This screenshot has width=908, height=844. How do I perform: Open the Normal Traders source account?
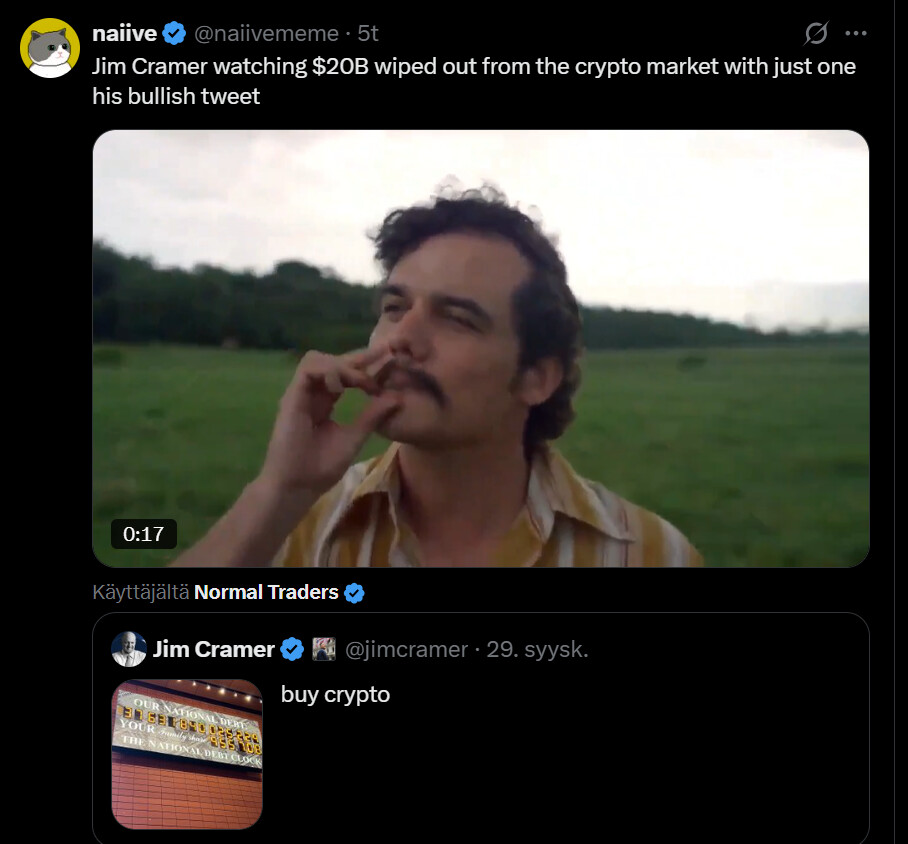point(266,592)
